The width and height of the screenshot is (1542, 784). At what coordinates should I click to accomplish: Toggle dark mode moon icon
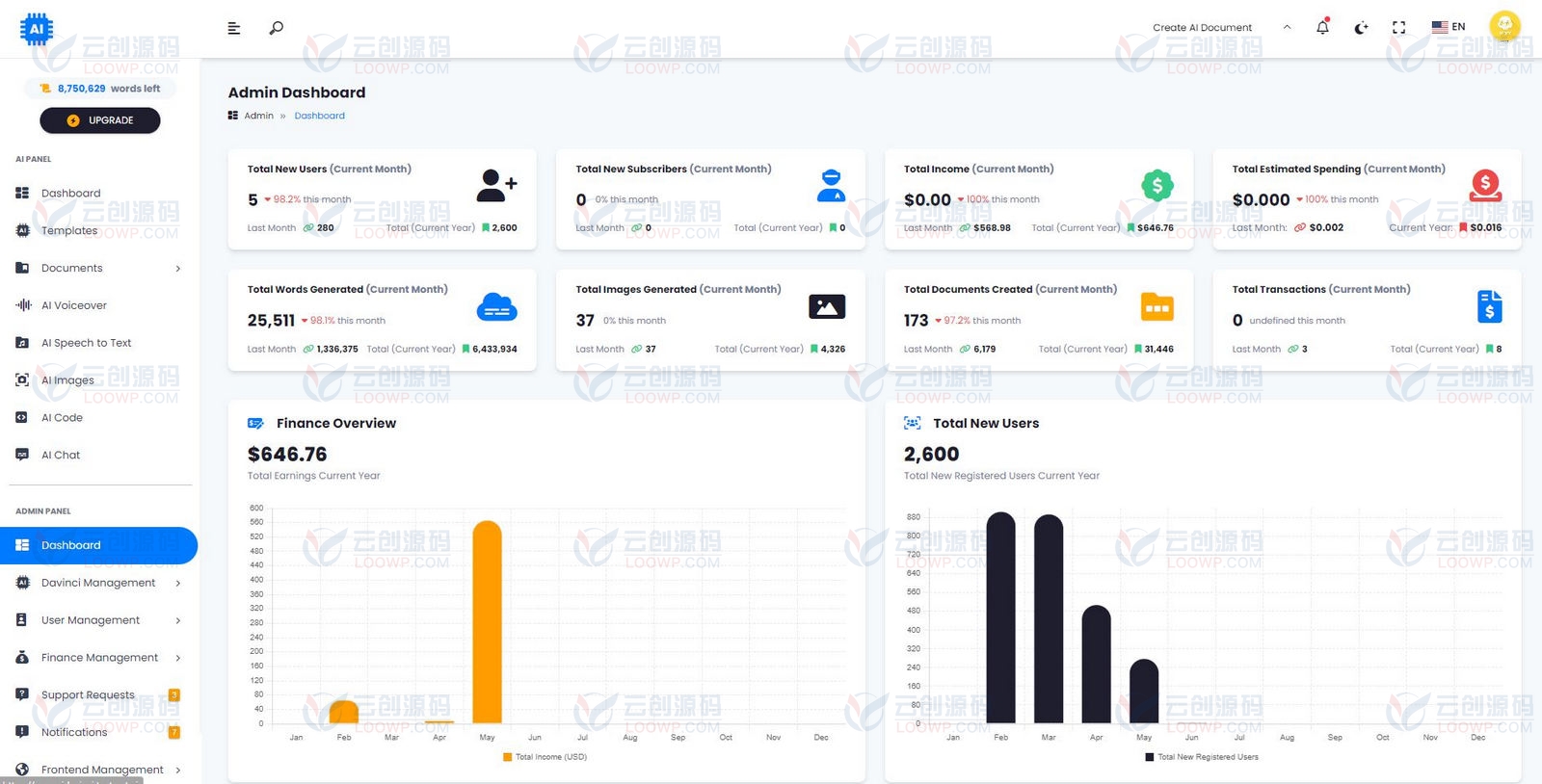1361,28
